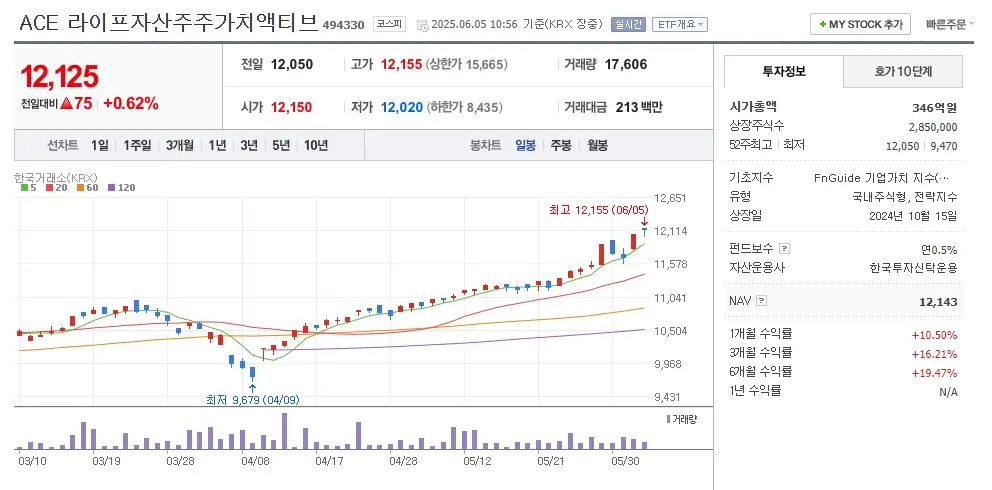Click the green 5-day moving average swatch
The width and height of the screenshot is (992, 490).
point(24,187)
